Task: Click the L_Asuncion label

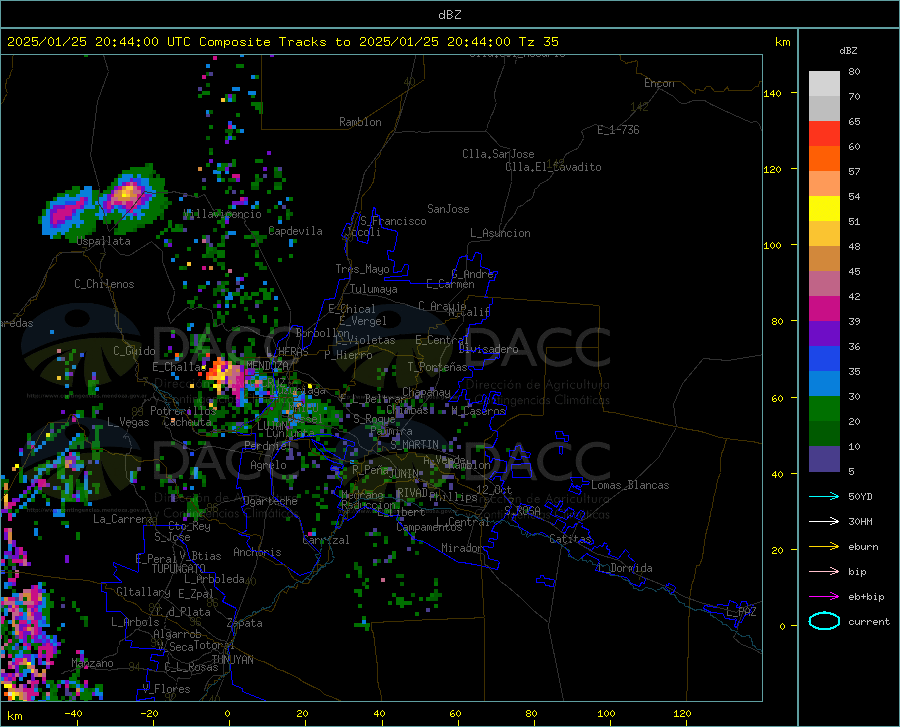Action: 500,233
